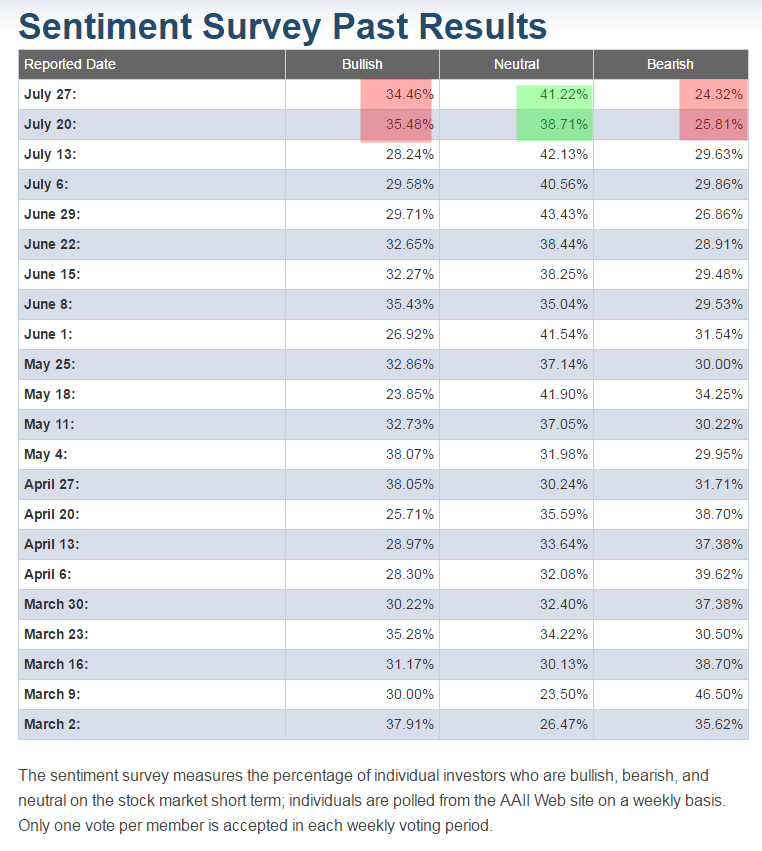Screen dimensions: 762x851
Task: Click the Bullish column header
Action: (362, 64)
